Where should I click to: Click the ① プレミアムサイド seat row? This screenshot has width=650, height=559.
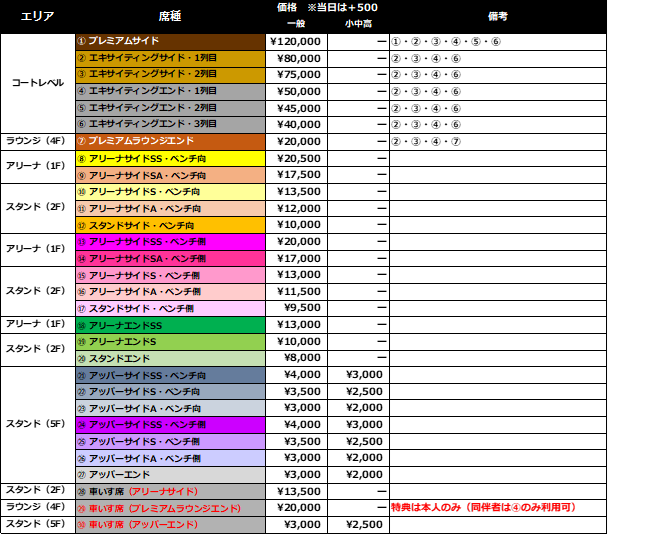170,42
